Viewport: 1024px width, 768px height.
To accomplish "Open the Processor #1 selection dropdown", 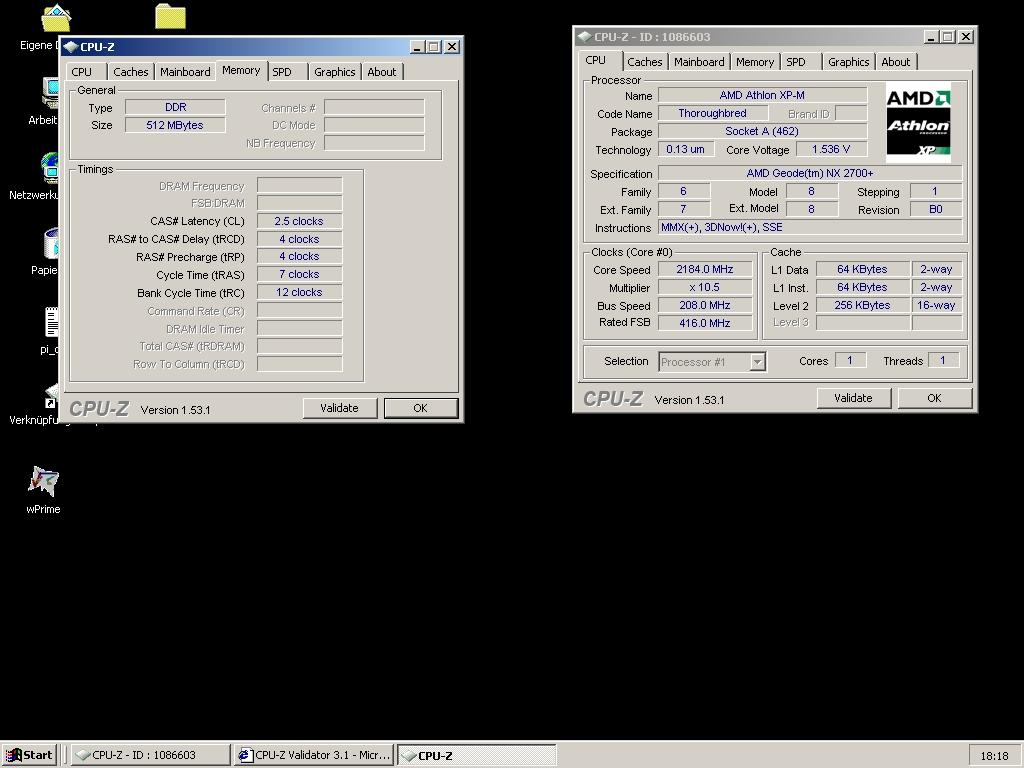I will (757, 362).
